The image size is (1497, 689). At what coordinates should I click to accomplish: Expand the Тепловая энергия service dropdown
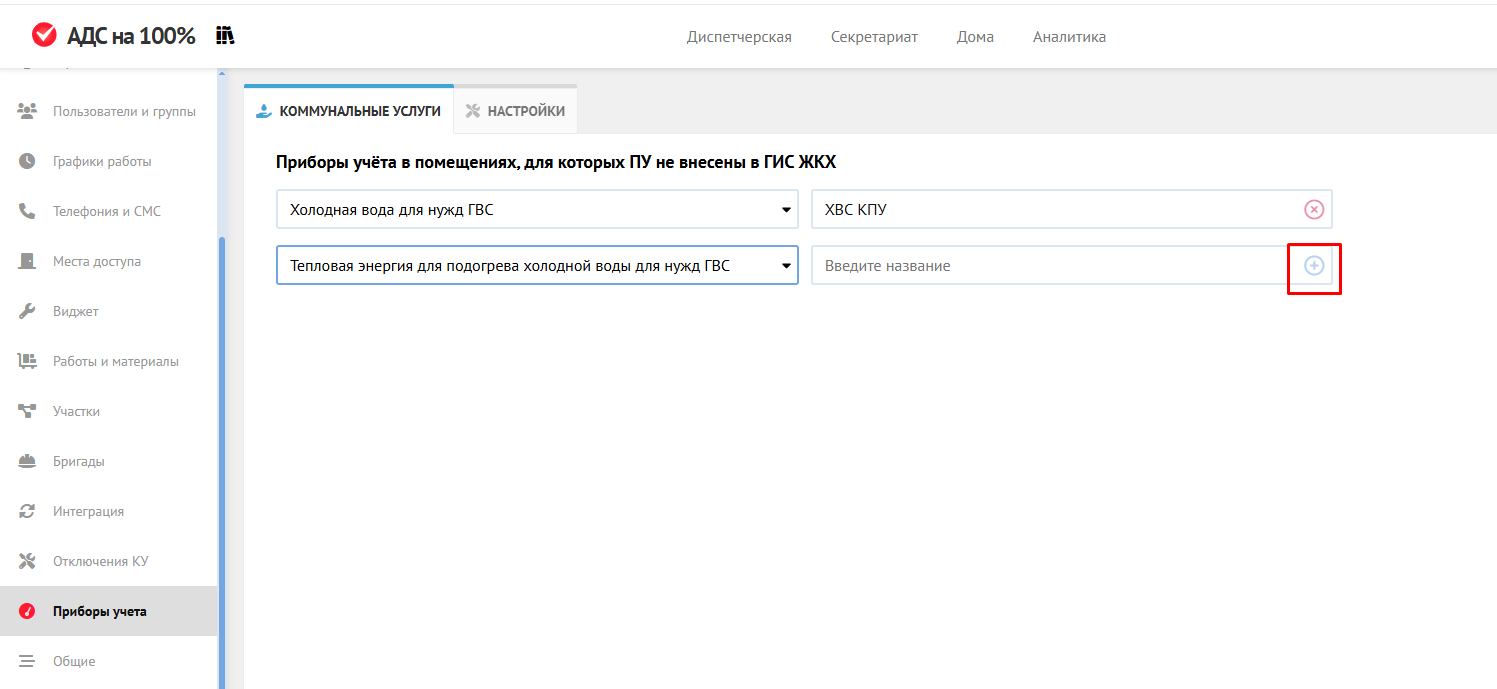(537, 266)
